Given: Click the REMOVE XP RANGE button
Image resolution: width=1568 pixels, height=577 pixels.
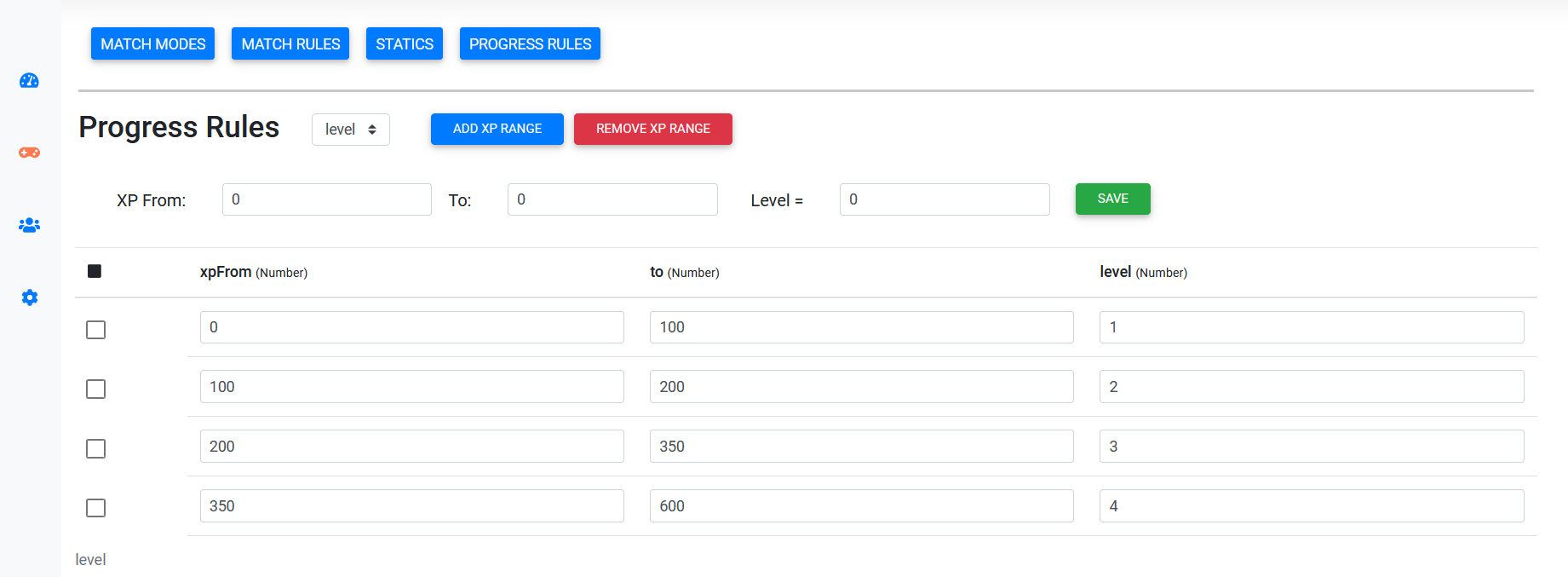Looking at the screenshot, I should 653,129.
